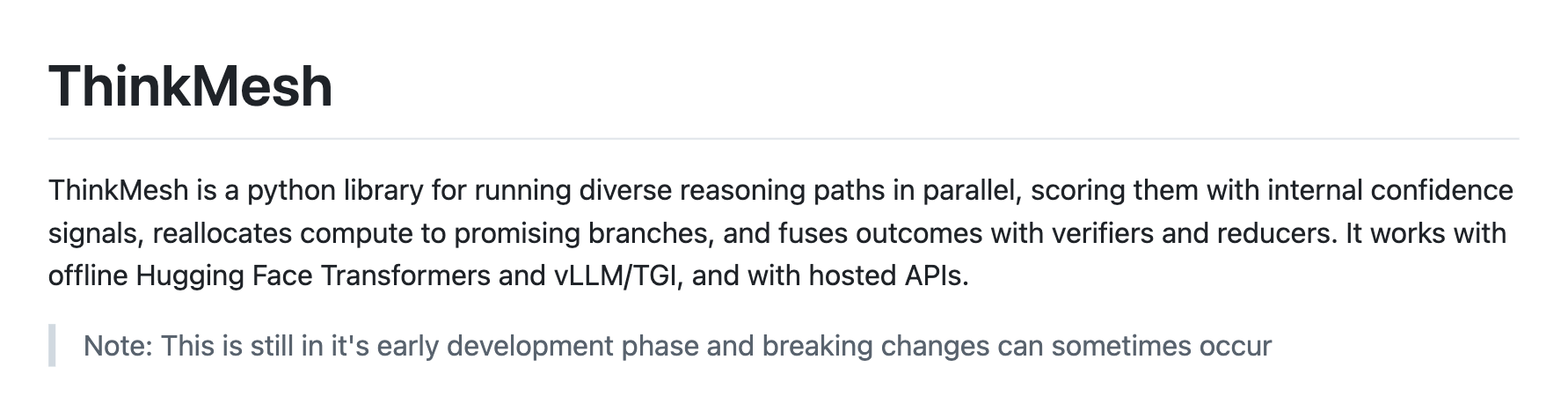Click the words 'verifiers and reducers'
1568x411 pixels.
1193,233
